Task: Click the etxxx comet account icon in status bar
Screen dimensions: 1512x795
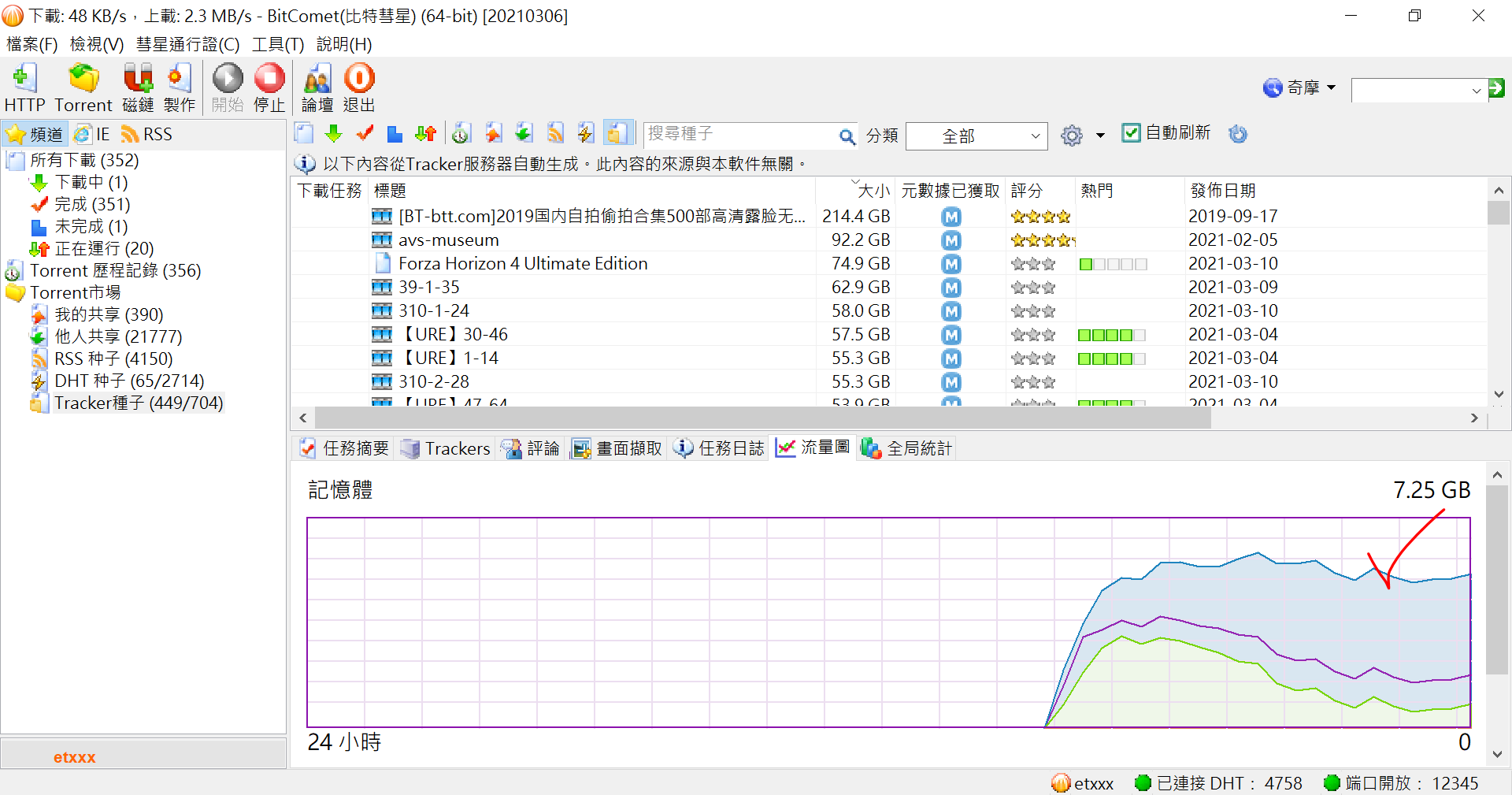Action: (1061, 783)
